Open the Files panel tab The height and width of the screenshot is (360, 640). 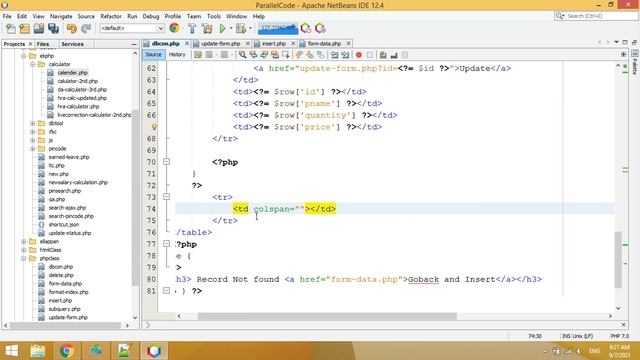click(43, 44)
